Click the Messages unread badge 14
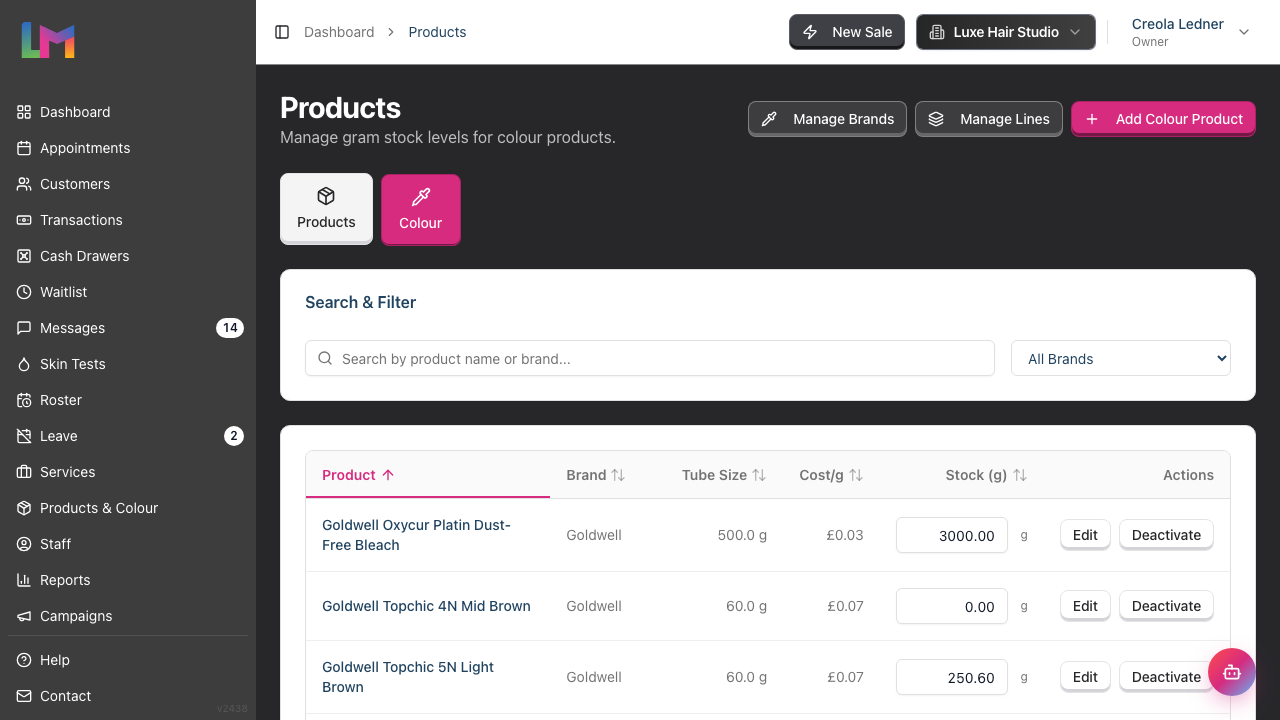The height and width of the screenshot is (720, 1280). 230,328
